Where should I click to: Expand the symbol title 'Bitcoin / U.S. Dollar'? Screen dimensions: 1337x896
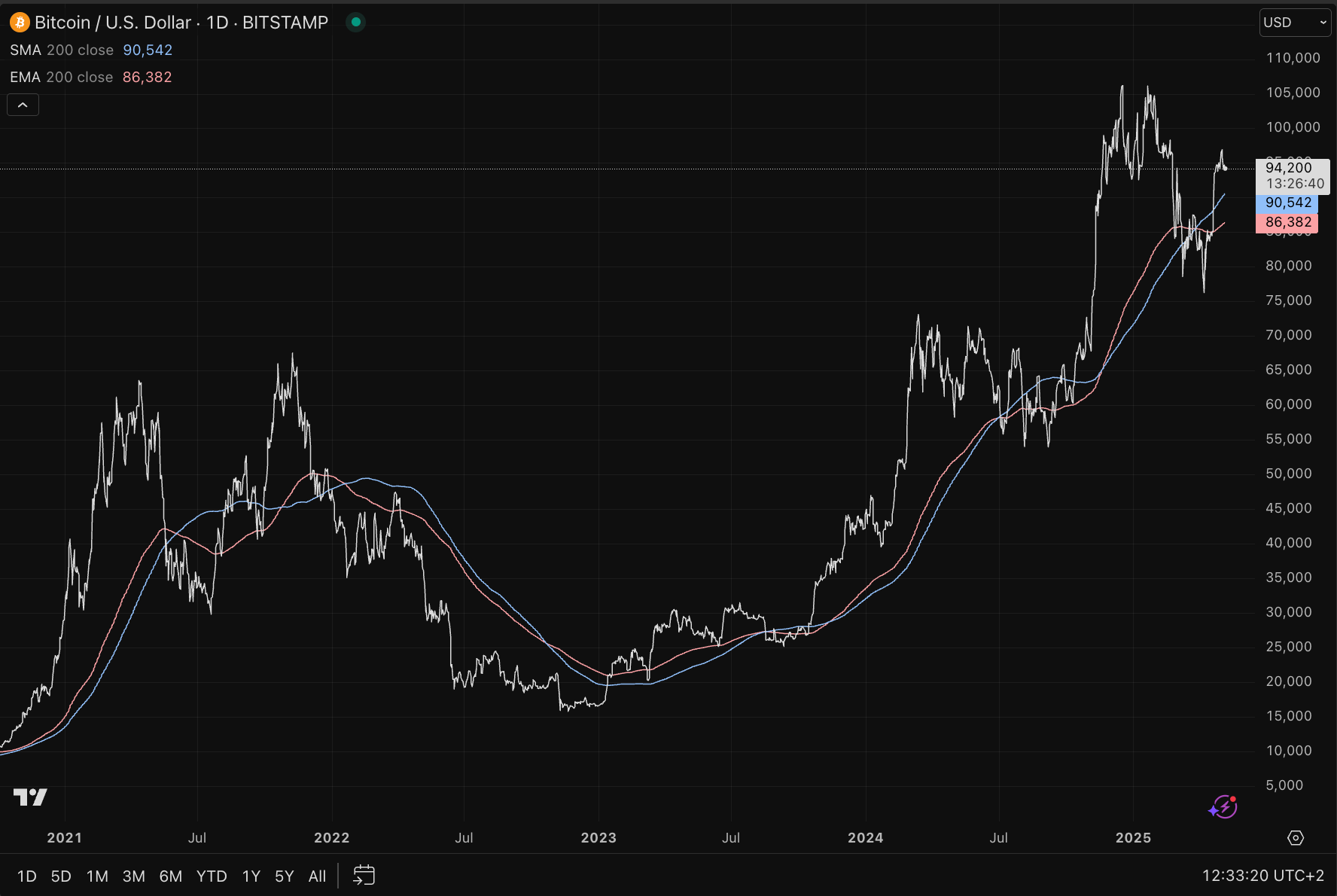click(x=111, y=22)
